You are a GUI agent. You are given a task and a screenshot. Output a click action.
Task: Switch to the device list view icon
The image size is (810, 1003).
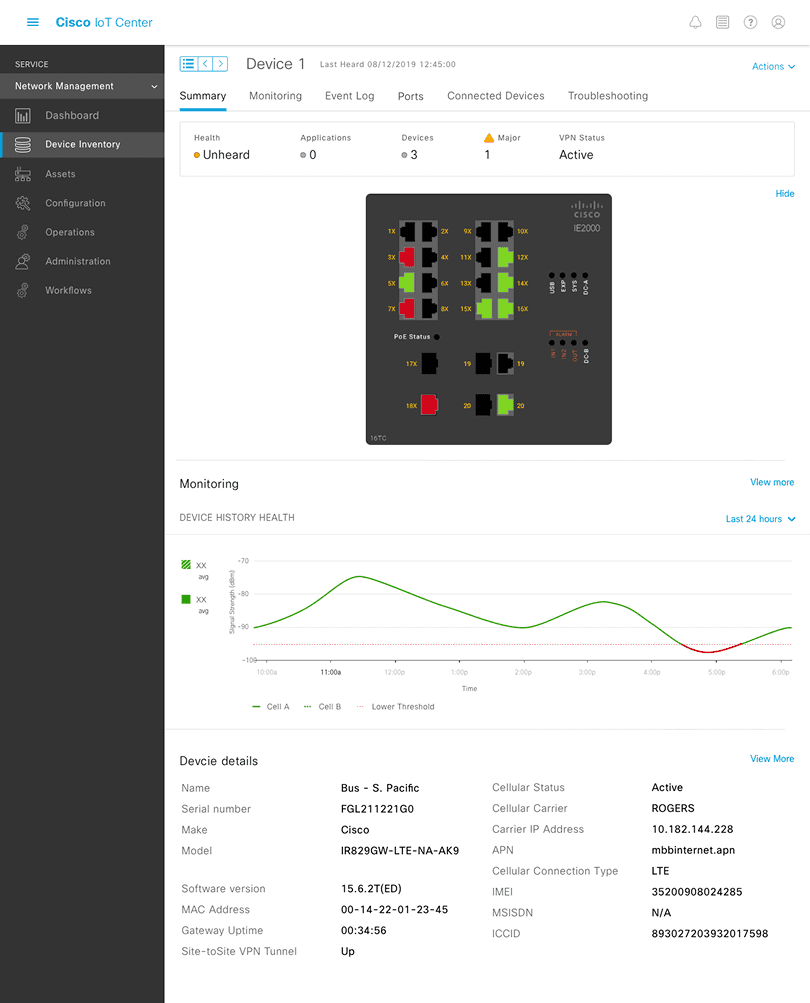point(188,63)
